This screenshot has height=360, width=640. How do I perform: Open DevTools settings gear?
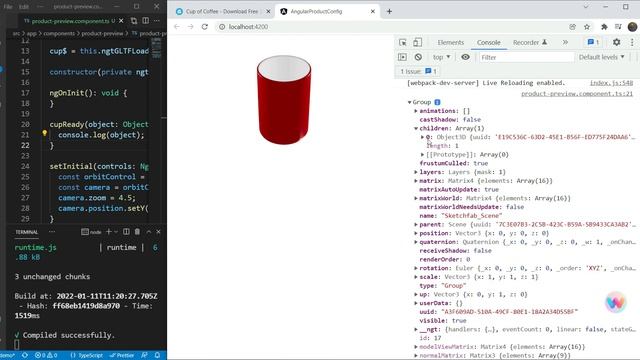[616, 42]
